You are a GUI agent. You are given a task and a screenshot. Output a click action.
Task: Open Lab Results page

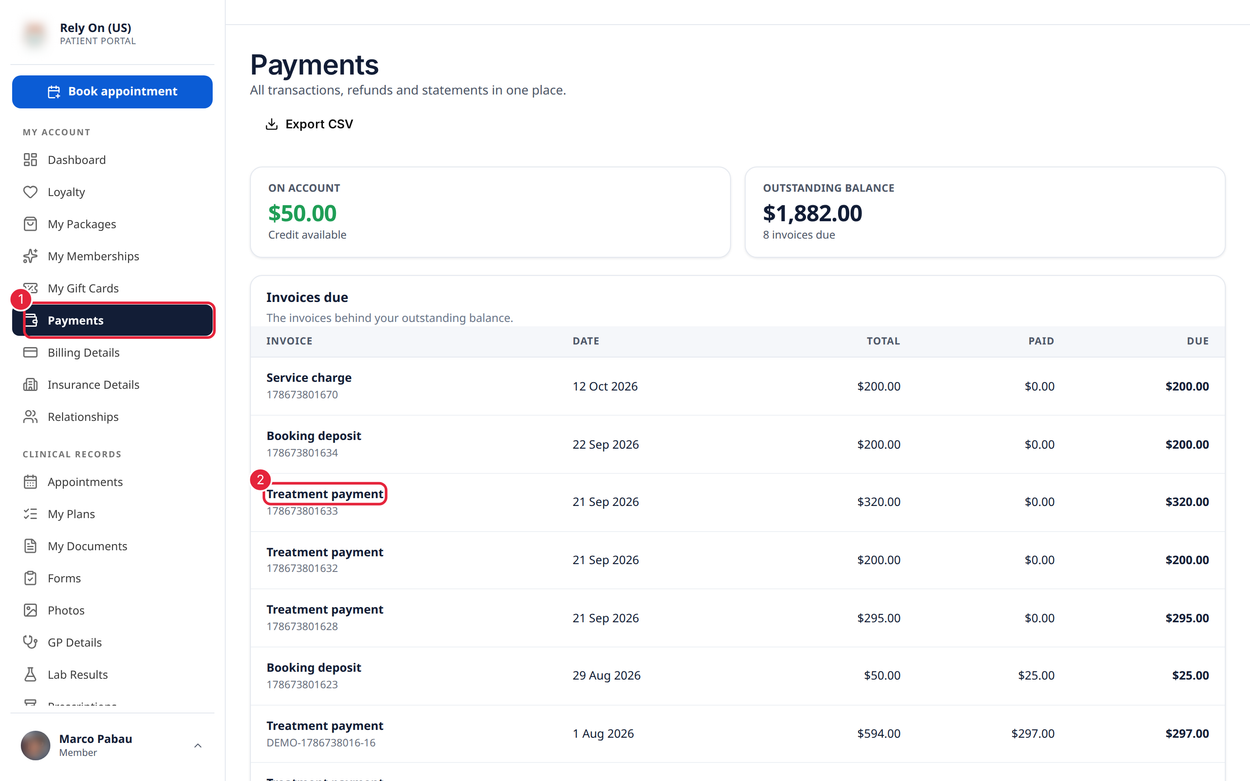112,674
